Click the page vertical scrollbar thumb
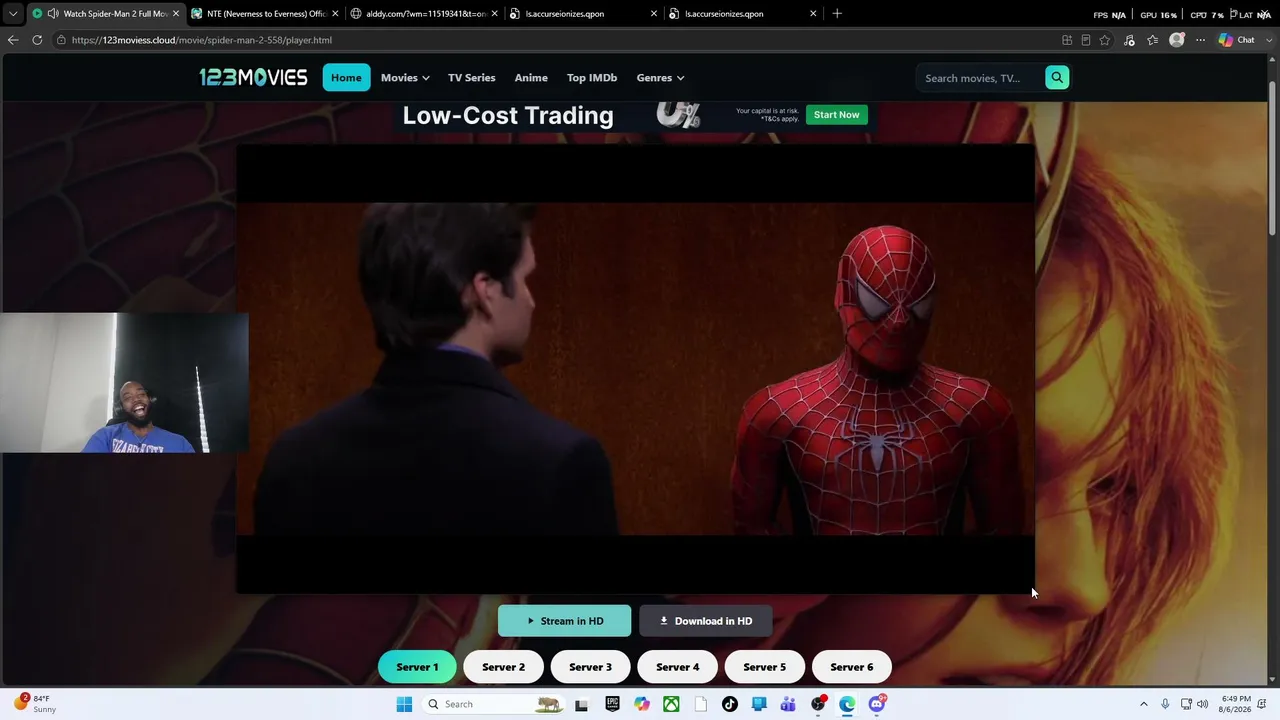 1273,160
